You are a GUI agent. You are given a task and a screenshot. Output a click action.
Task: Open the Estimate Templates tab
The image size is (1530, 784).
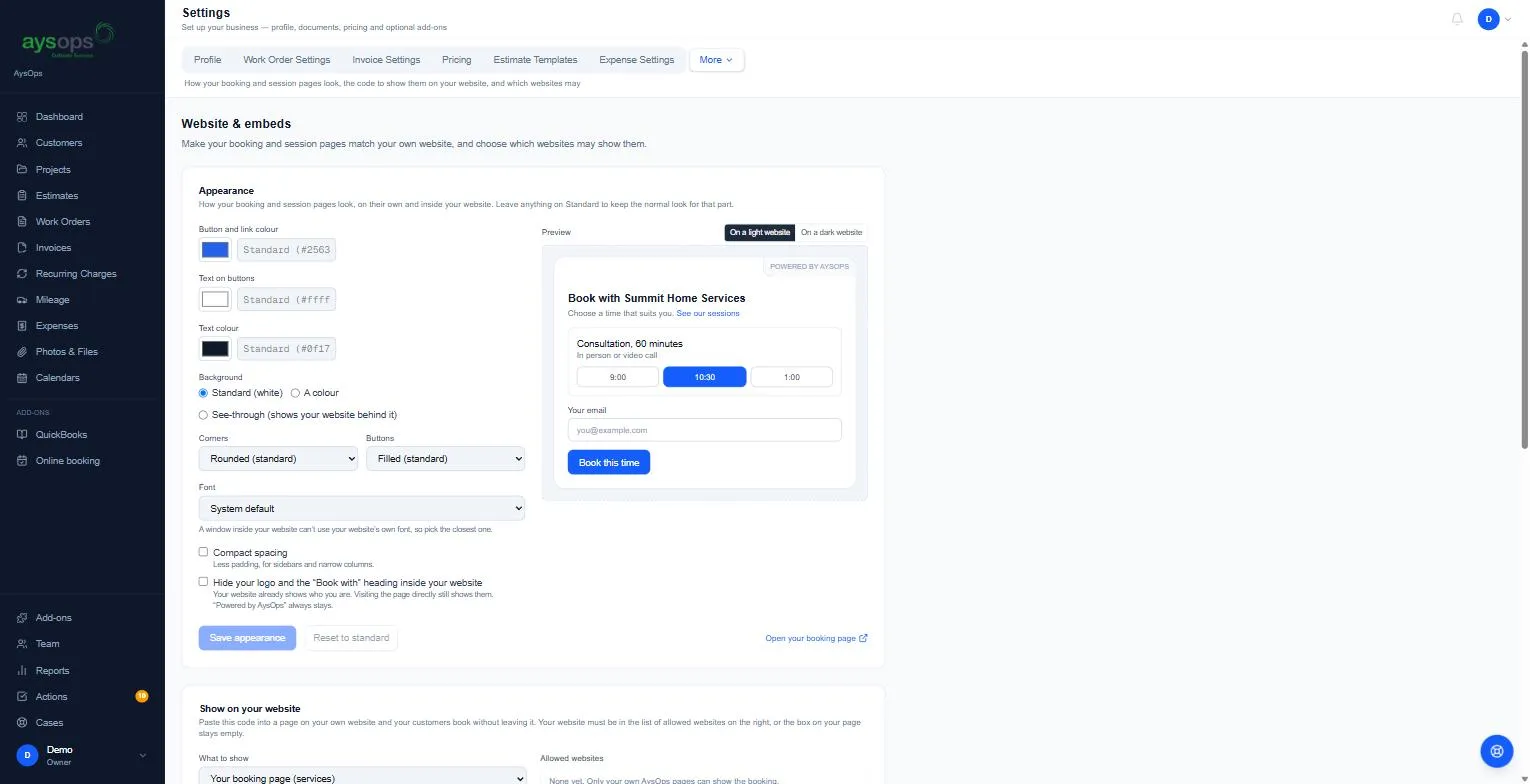pyautogui.click(x=535, y=60)
